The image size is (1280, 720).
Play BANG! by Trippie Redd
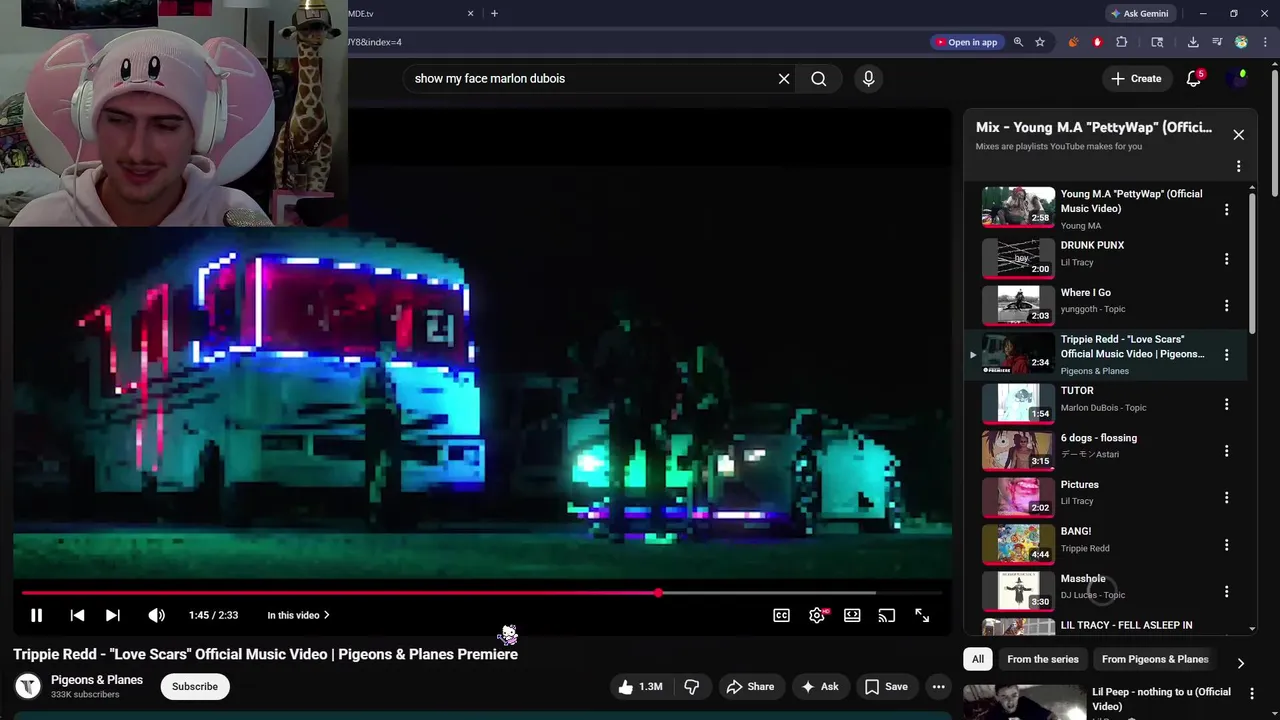(1104, 544)
